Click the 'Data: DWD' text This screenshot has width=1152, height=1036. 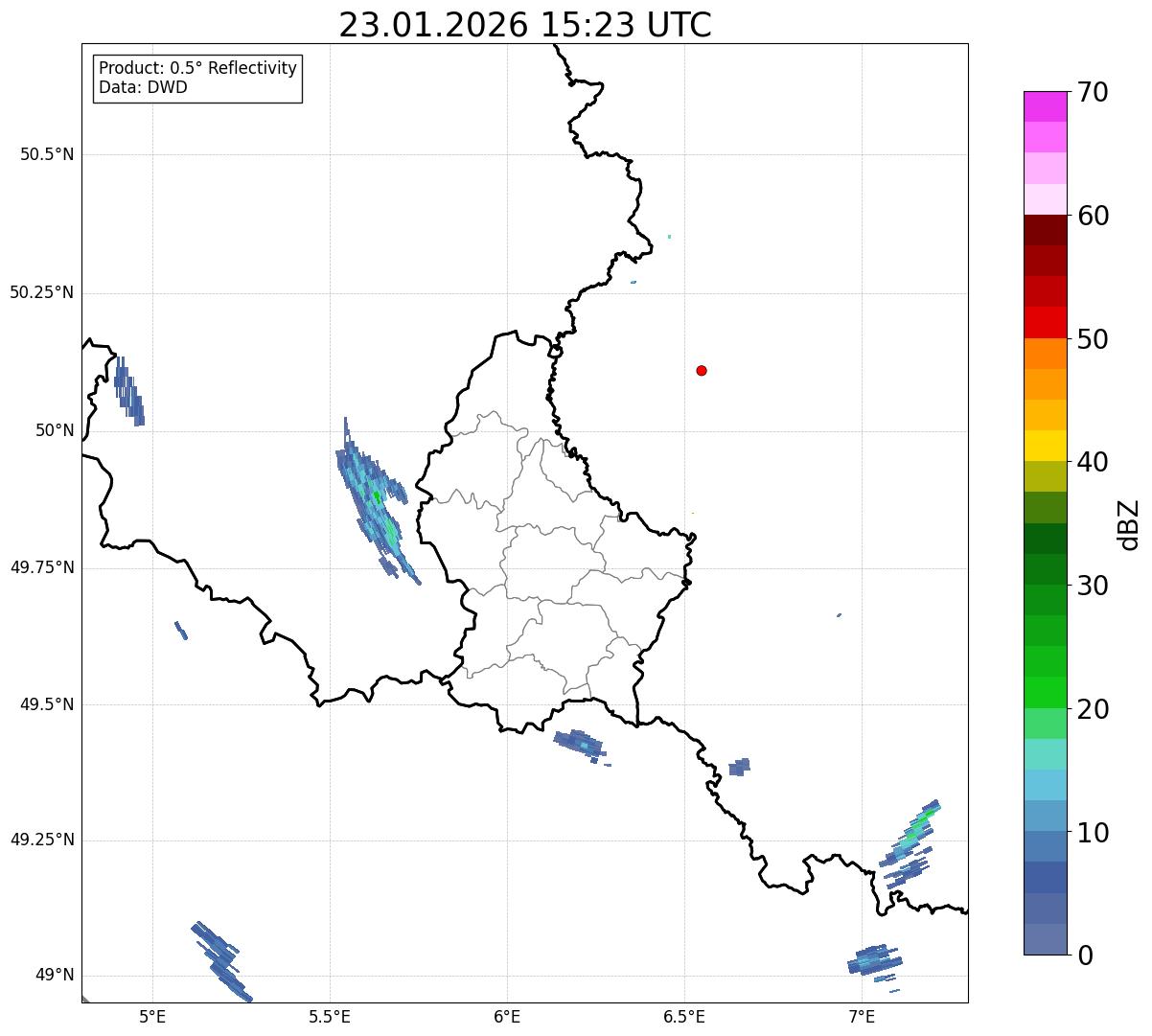tap(143, 88)
